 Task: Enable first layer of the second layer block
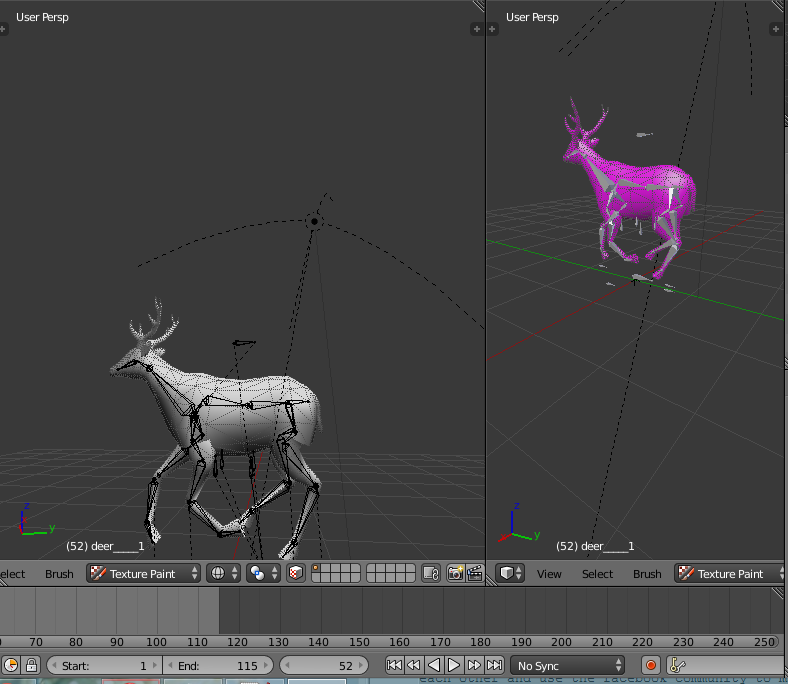[371, 569]
